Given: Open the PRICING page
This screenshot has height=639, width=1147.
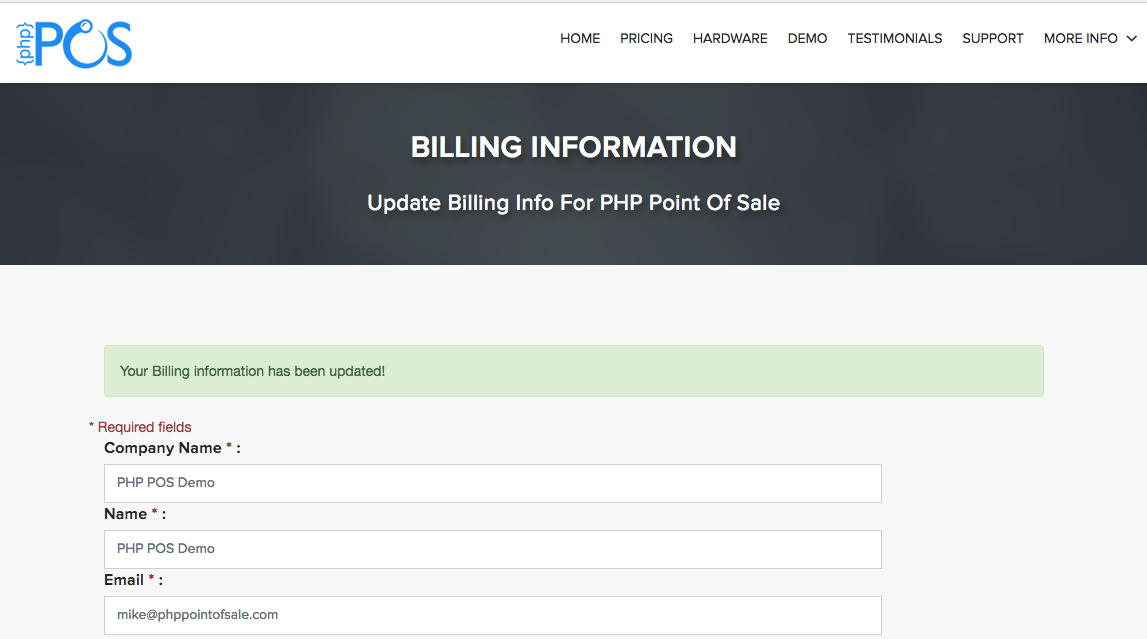Looking at the screenshot, I should click(646, 38).
